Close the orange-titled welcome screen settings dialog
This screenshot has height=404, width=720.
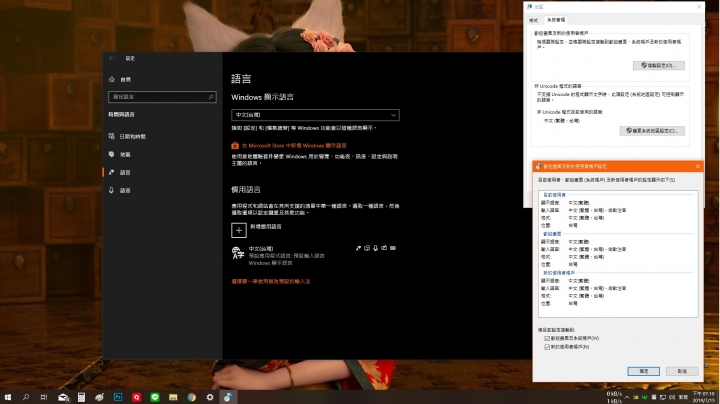(x=698, y=166)
